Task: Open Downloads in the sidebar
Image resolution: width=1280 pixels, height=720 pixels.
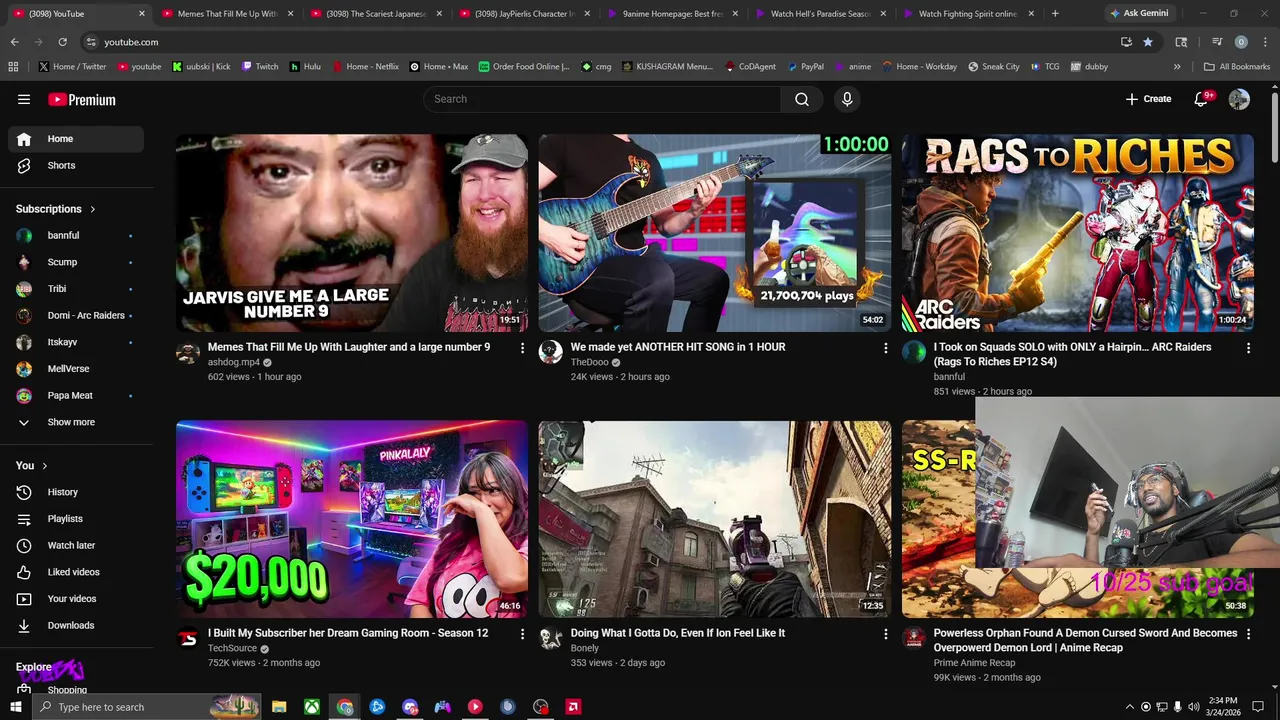Action: (76, 625)
